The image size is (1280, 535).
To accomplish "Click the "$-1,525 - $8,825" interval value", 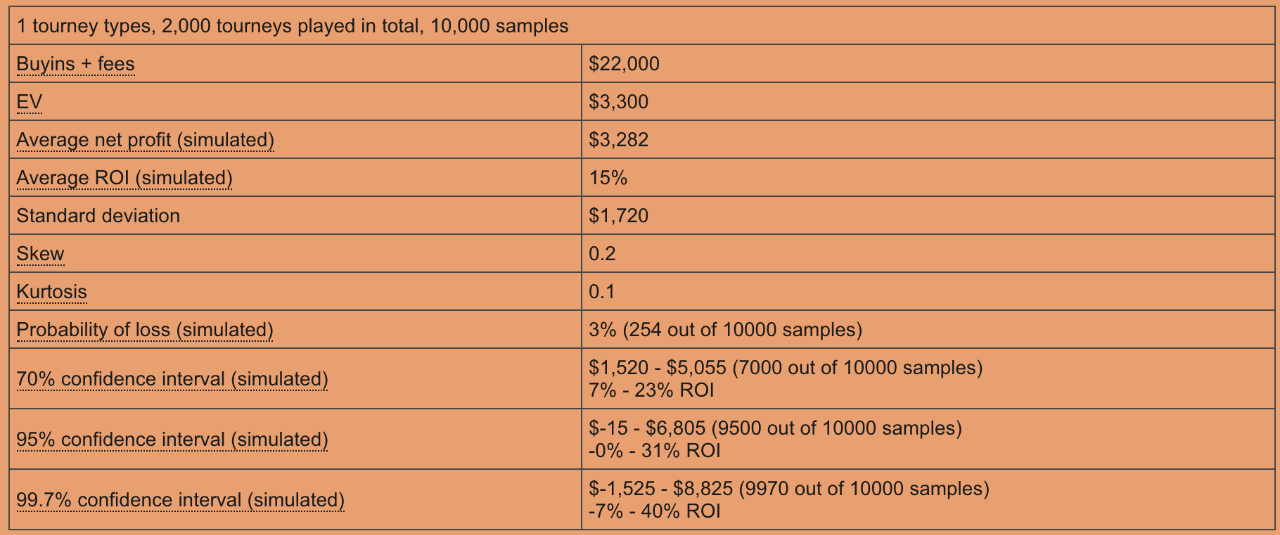I will point(660,489).
